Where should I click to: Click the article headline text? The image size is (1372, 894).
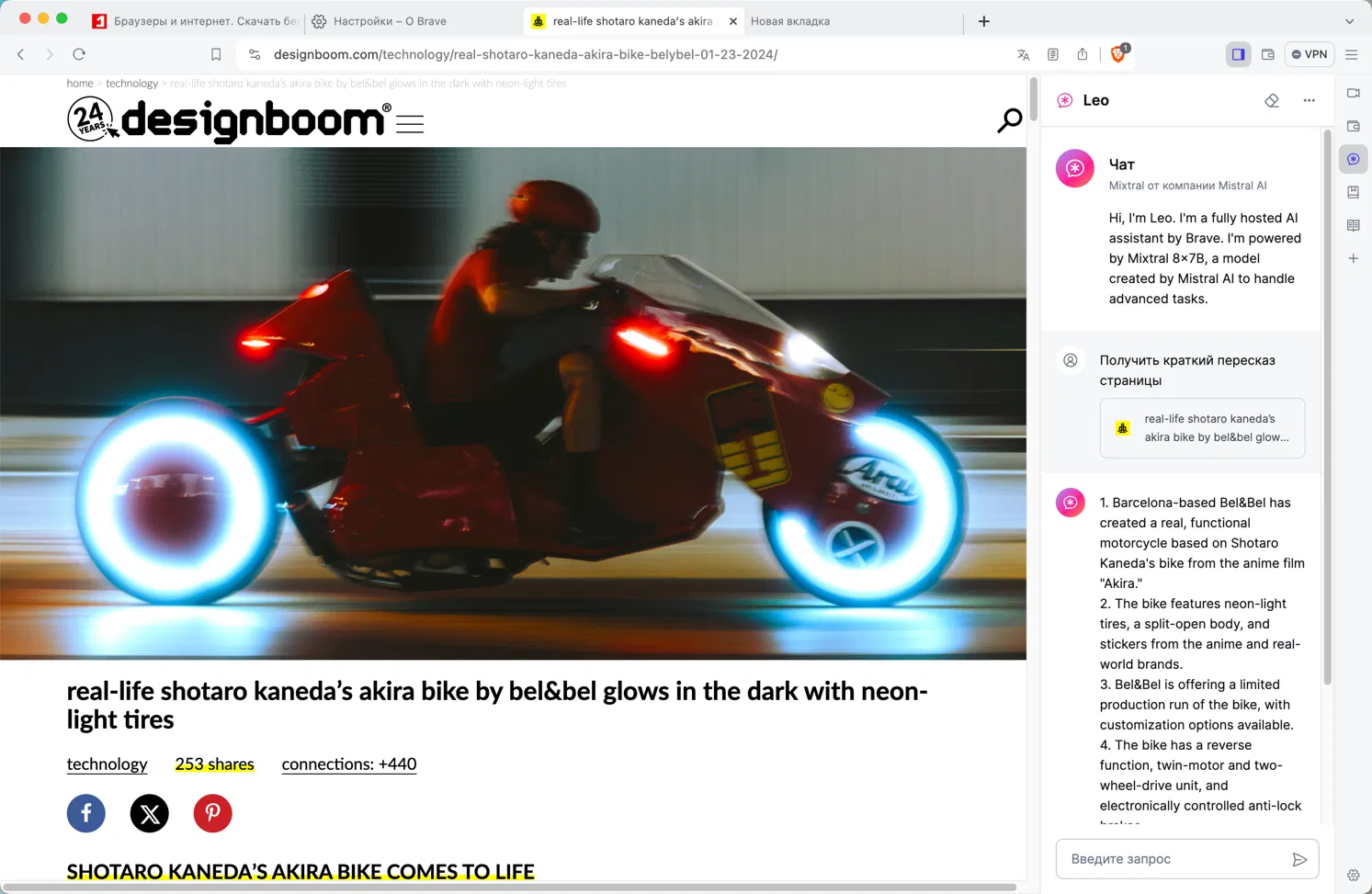point(497,705)
